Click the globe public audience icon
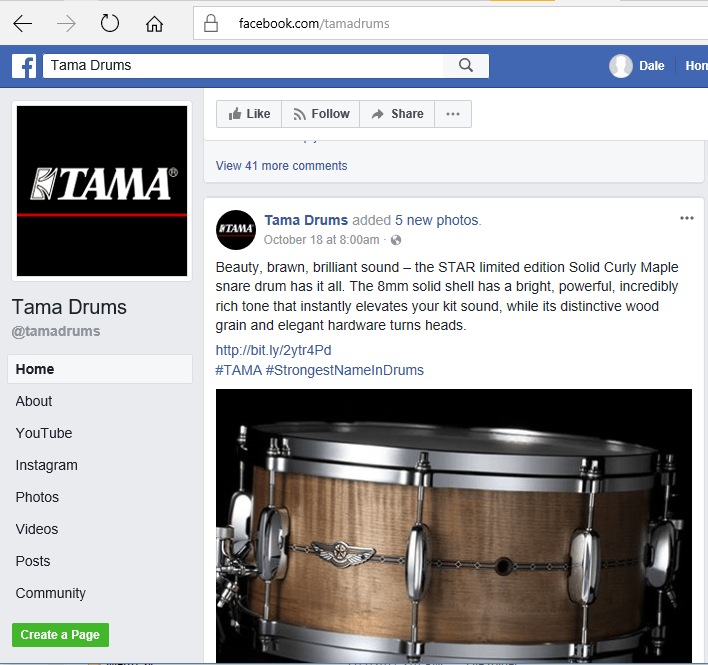Viewport: 708px width, 665px height. click(396, 240)
